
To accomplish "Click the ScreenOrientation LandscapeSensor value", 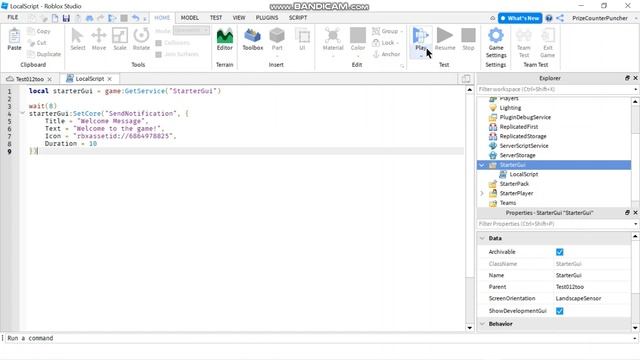I will click(578, 298).
